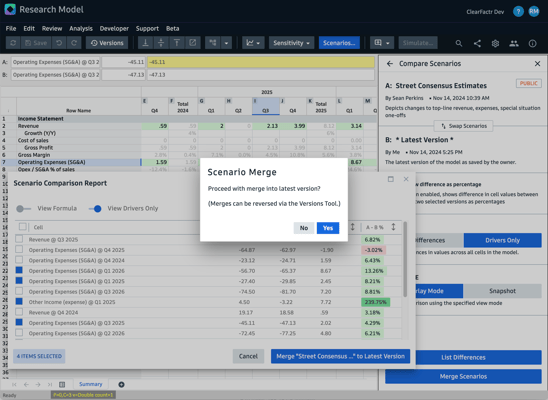548x400 pixels.
Task: Click the A formula bar input field
Action: [261, 62]
